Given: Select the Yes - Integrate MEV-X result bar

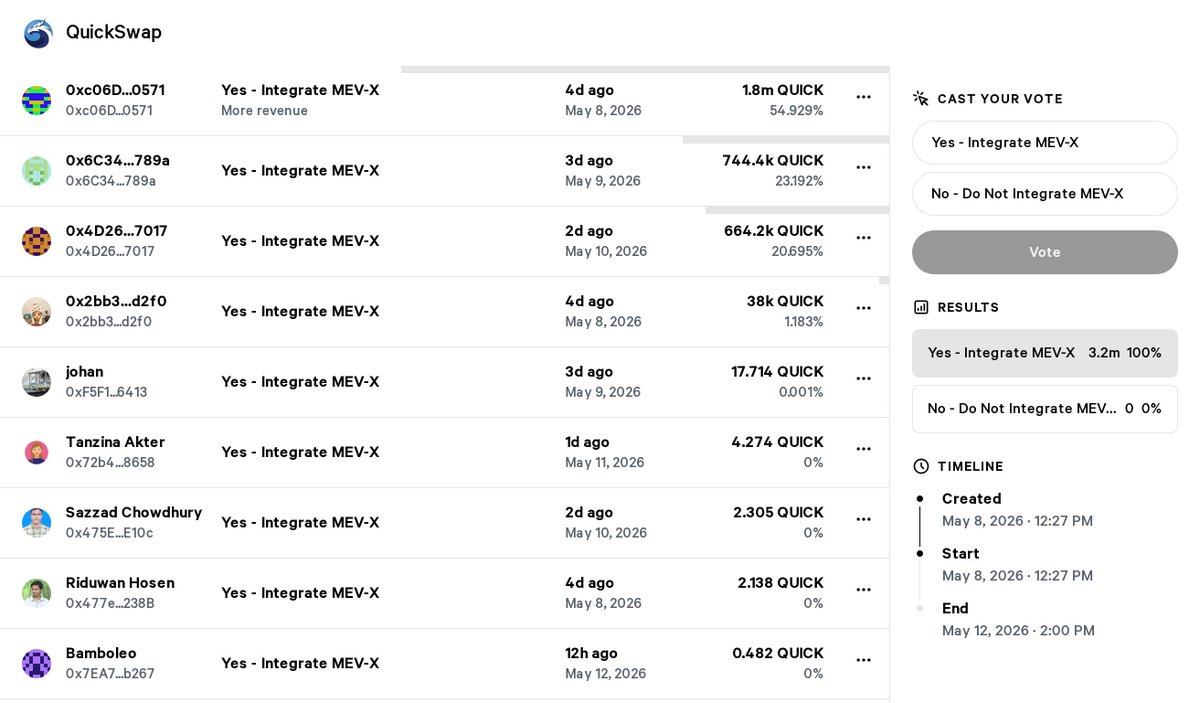Looking at the screenshot, I should tap(1045, 353).
